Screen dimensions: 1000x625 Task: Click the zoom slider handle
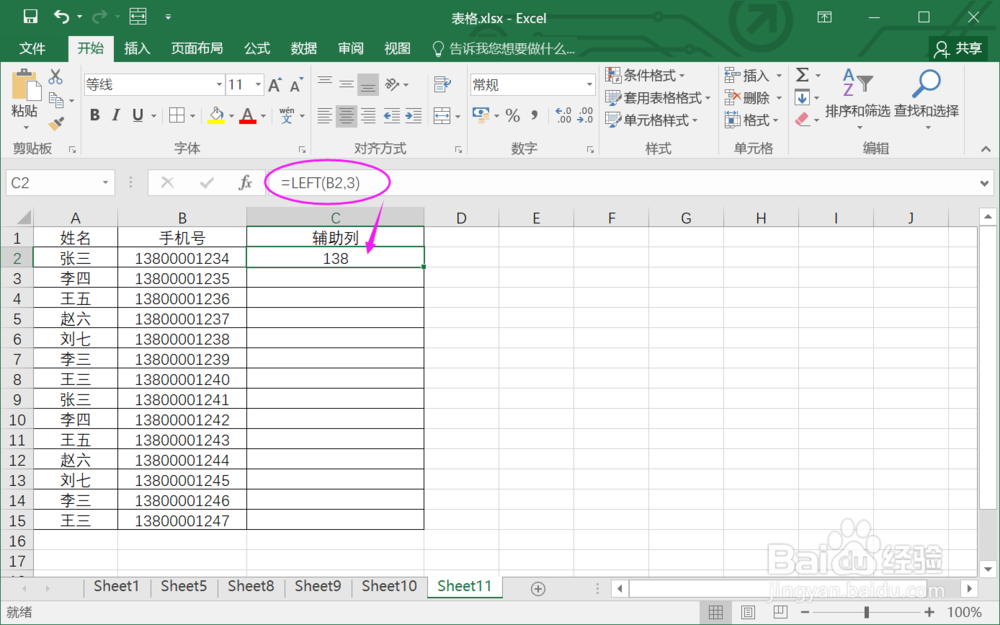point(866,612)
